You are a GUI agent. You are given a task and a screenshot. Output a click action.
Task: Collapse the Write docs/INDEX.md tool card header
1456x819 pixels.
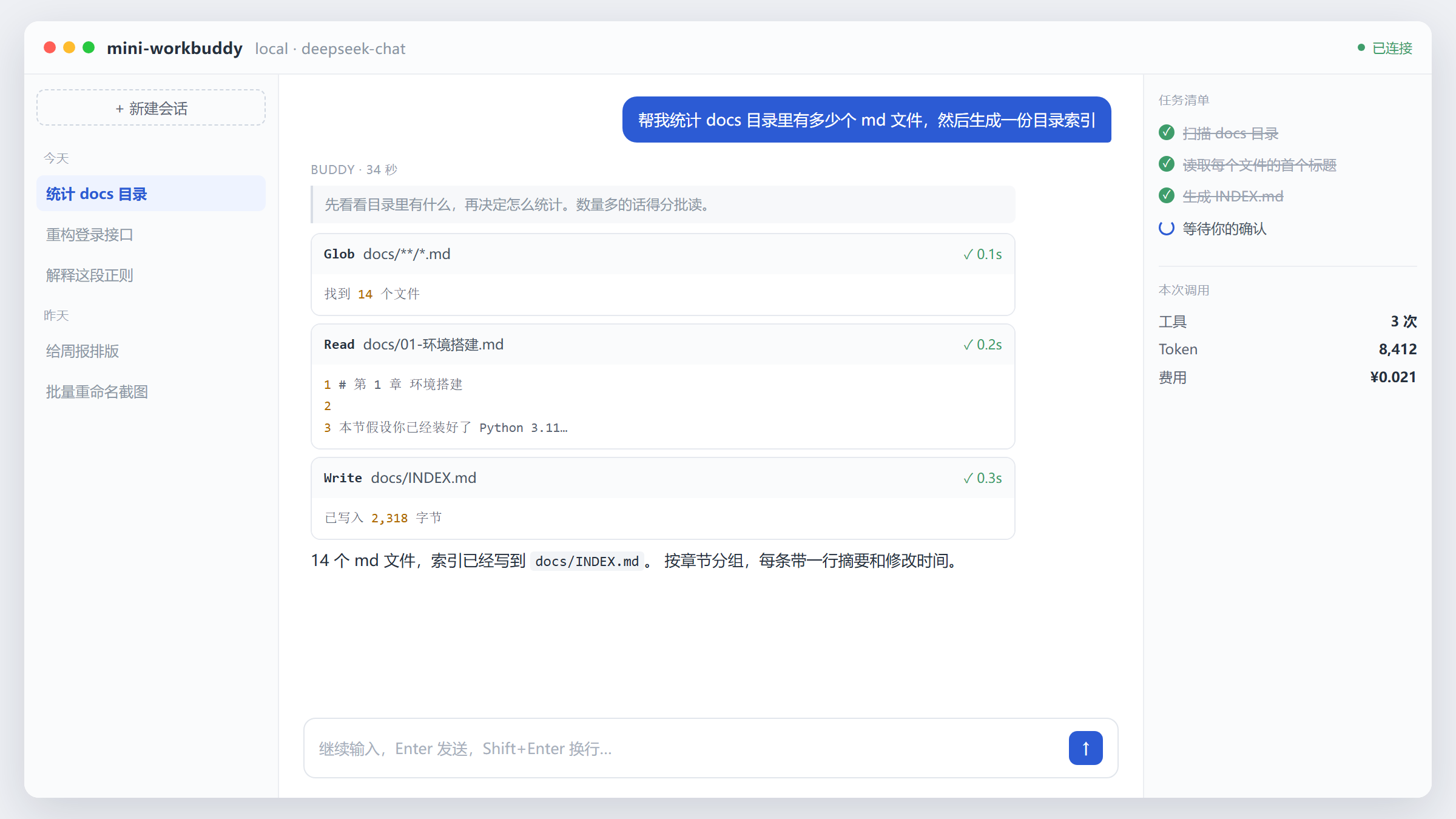662,478
